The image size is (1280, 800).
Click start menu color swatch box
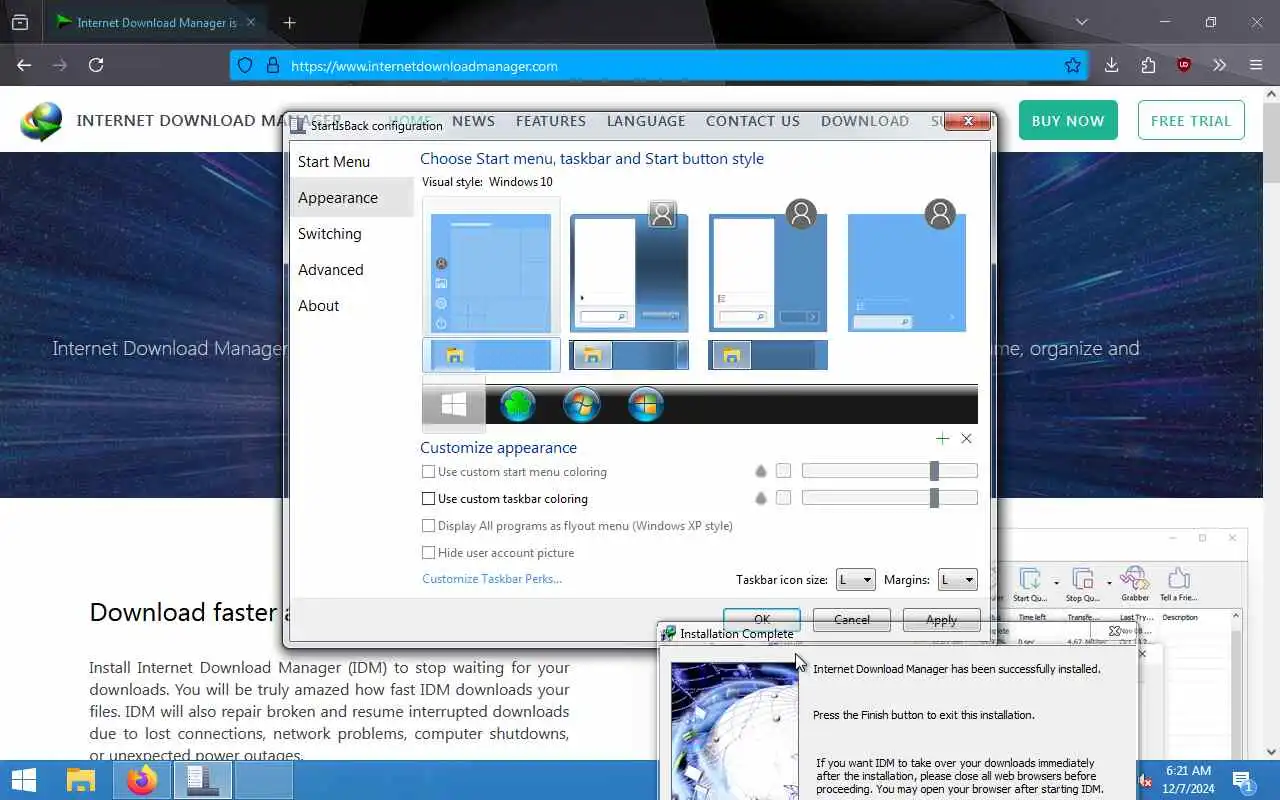click(783, 471)
